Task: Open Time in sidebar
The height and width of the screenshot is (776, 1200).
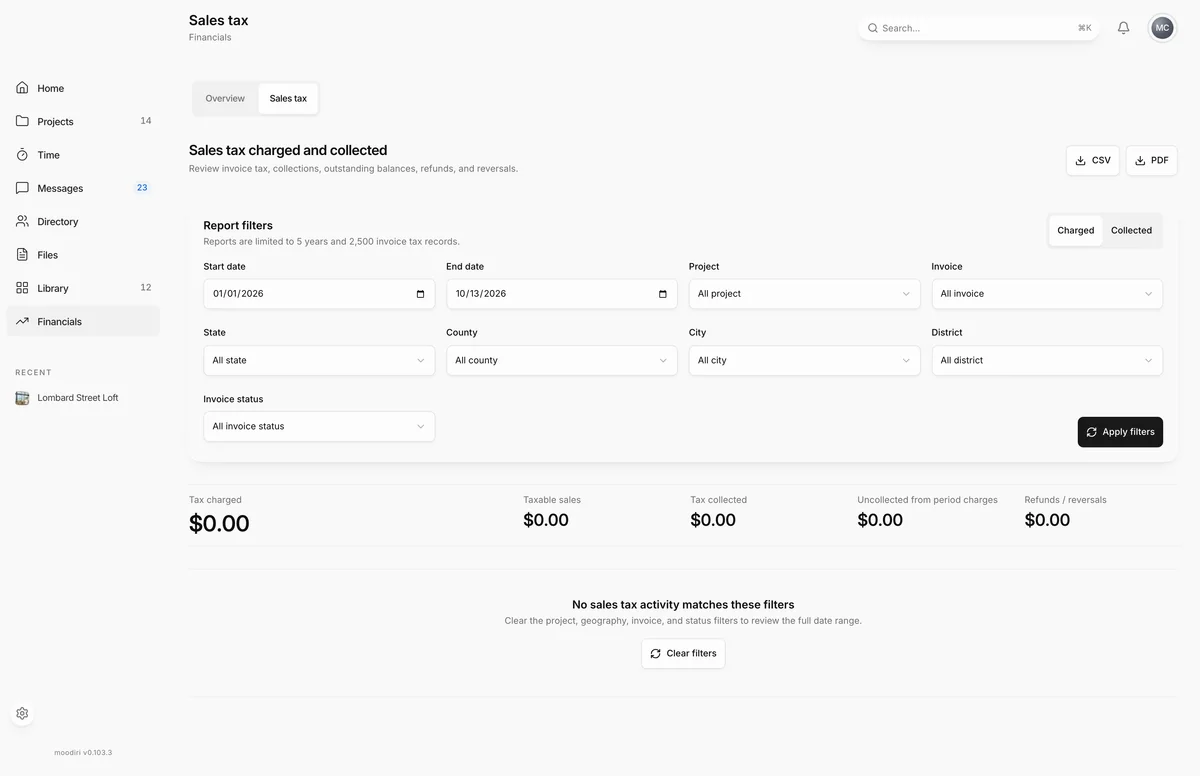Action: click(83, 155)
